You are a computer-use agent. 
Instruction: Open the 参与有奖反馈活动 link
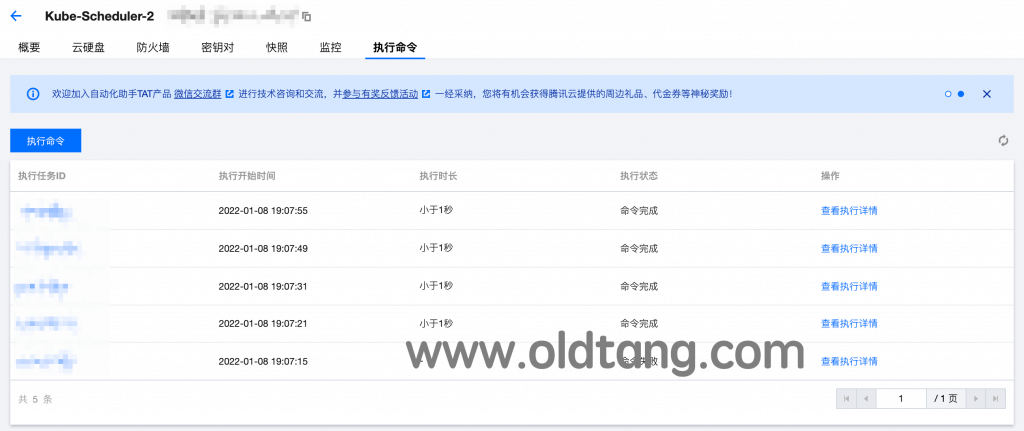click(380, 94)
